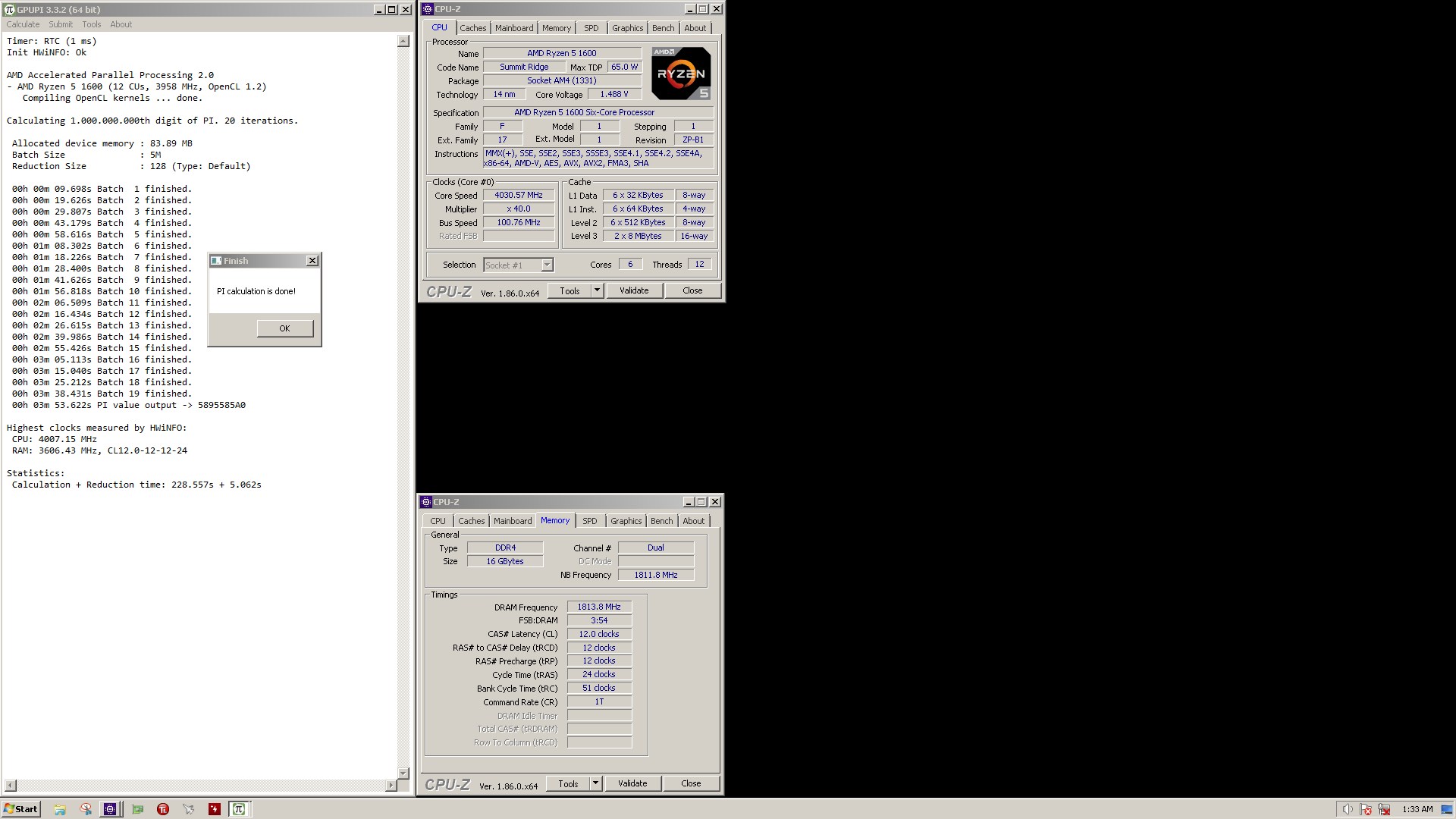Click the system clock showing 1:33 AM
This screenshot has width=1456, height=819.
[x=1417, y=809]
